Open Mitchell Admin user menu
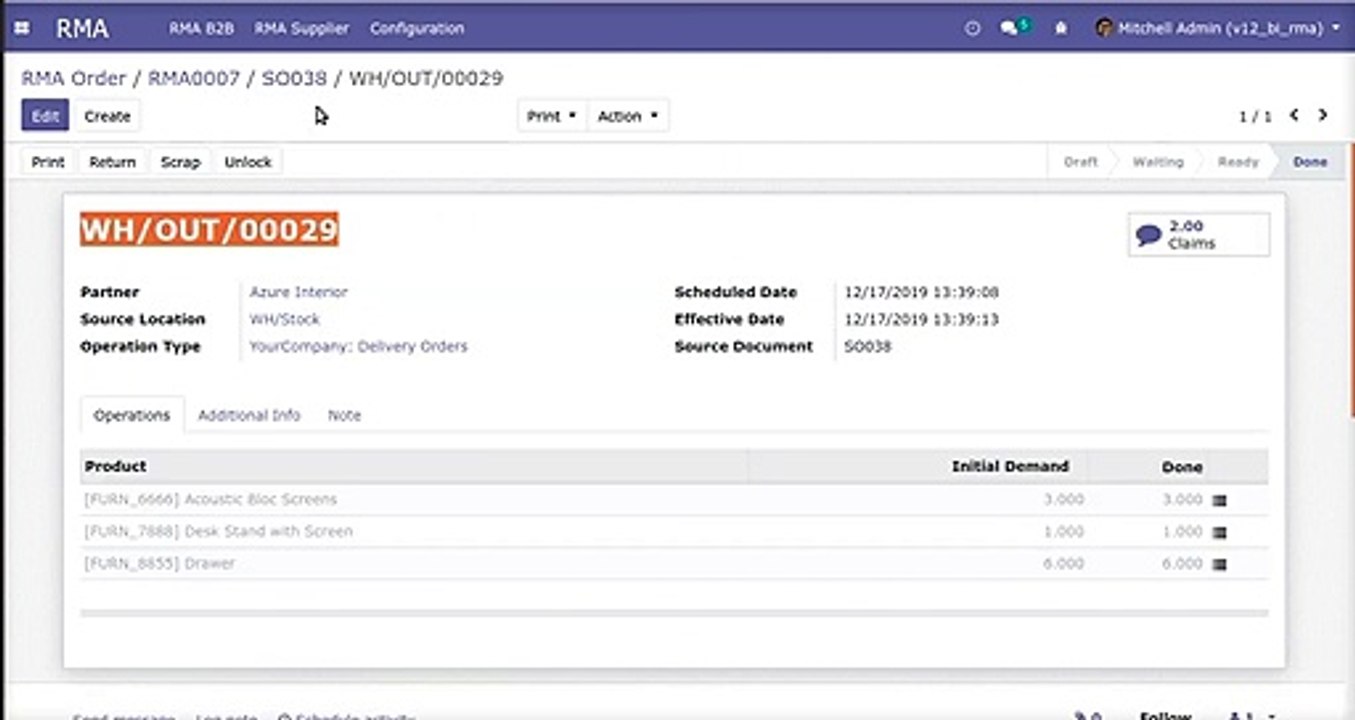The width and height of the screenshot is (1355, 720). [x=1217, y=29]
